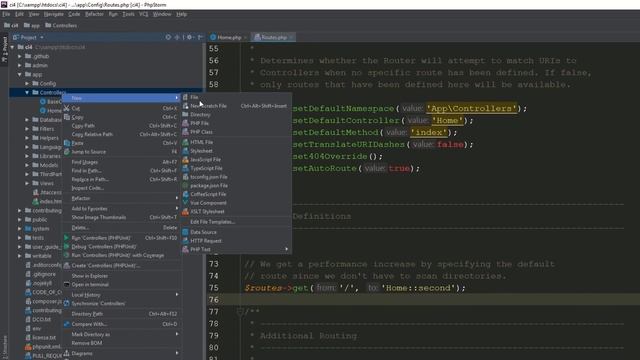Click Create 'Controllers (PHPUnit)' icon
The height and width of the screenshot is (360, 640).
67,265
